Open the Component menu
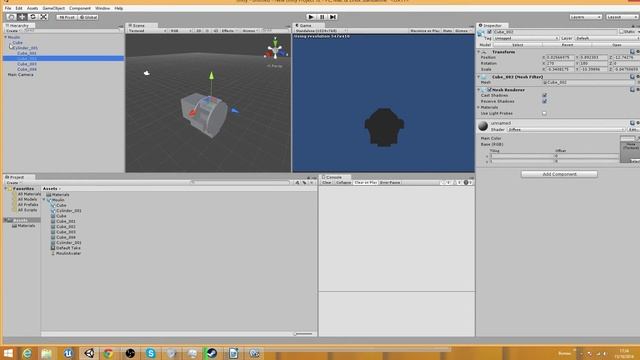 (80, 8)
